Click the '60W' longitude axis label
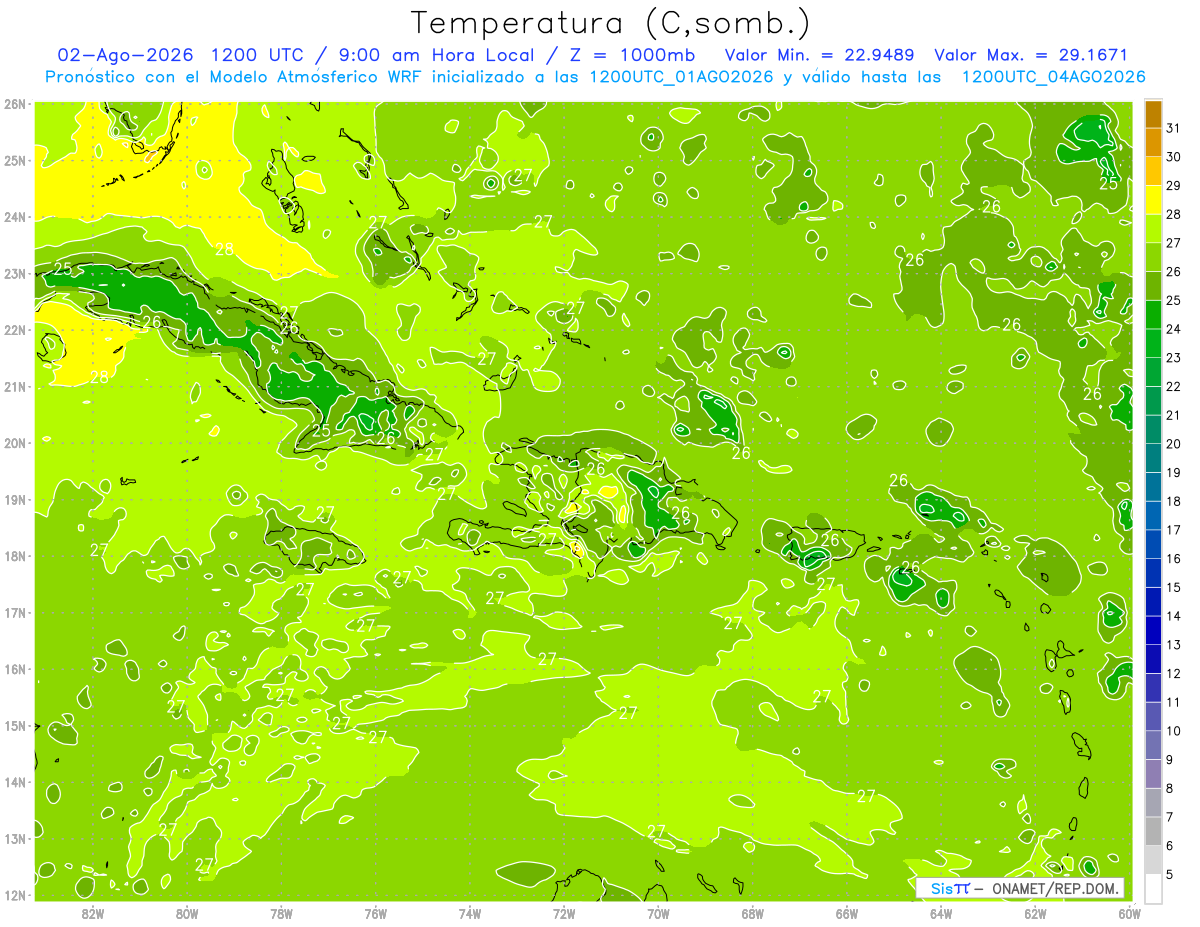This screenshot has height=927, width=1200. [1130, 913]
